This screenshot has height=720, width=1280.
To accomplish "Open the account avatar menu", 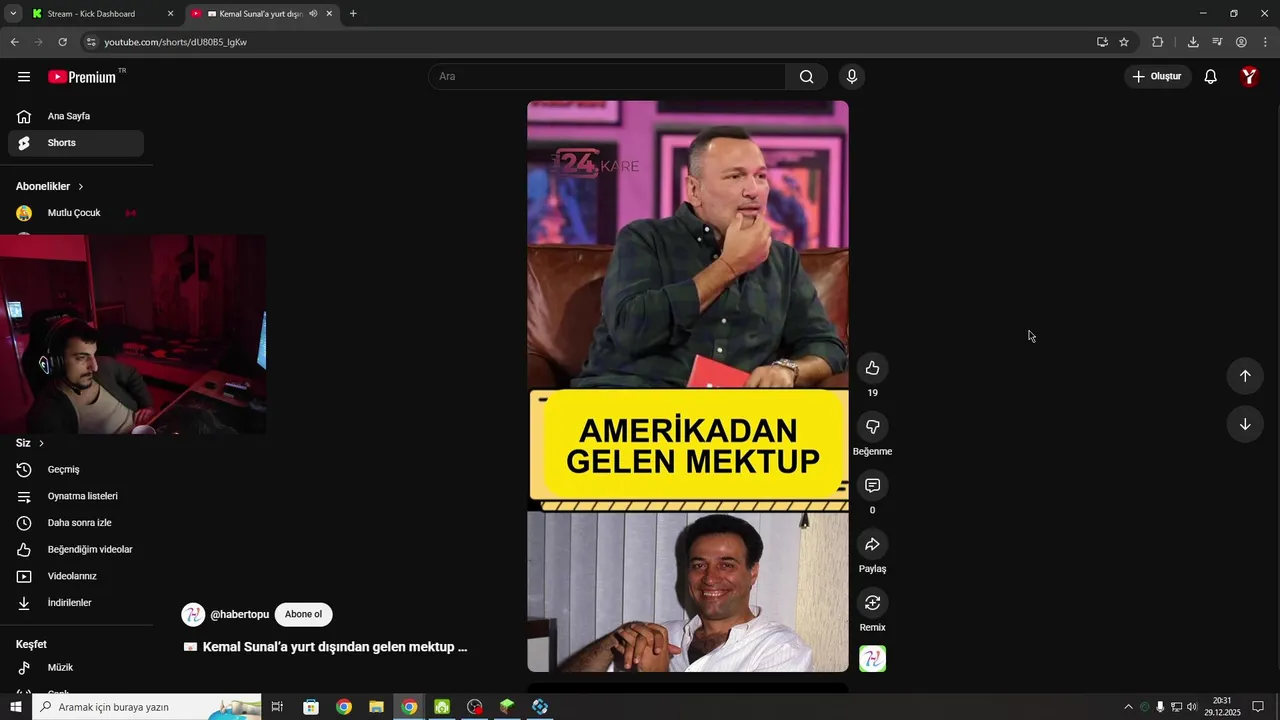I will [1249, 77].
